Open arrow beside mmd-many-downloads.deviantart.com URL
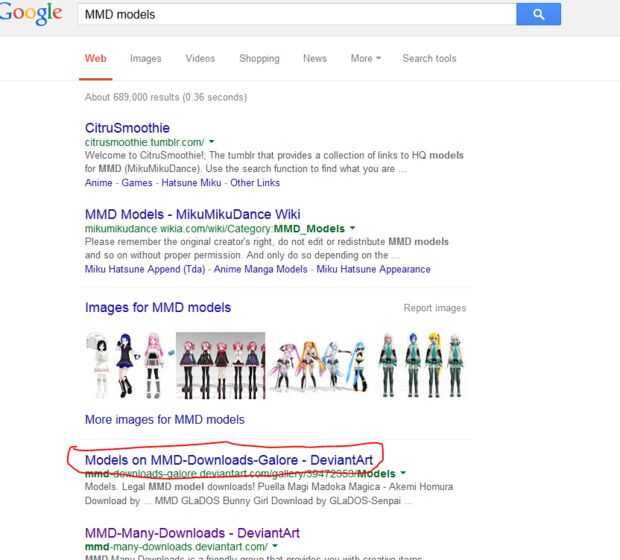Screen dimensions: 620x560 point(275,546)
